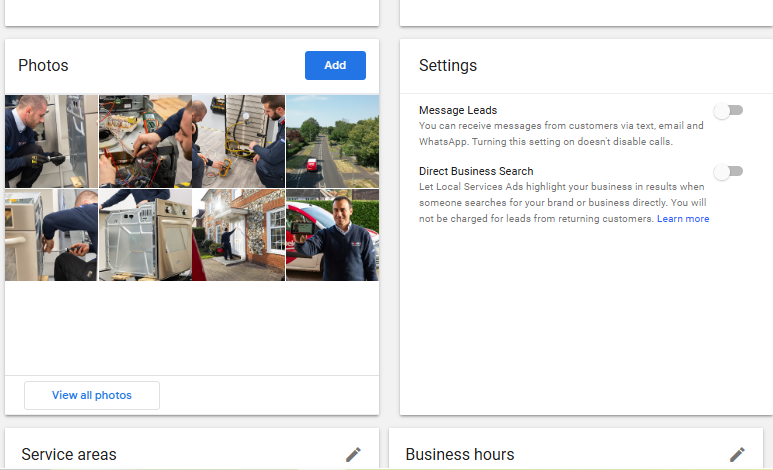Viewport: 773px width, 470px height.
Task: Open photo of red van on road
Action: pyautogui.click(x=332, y=141)
